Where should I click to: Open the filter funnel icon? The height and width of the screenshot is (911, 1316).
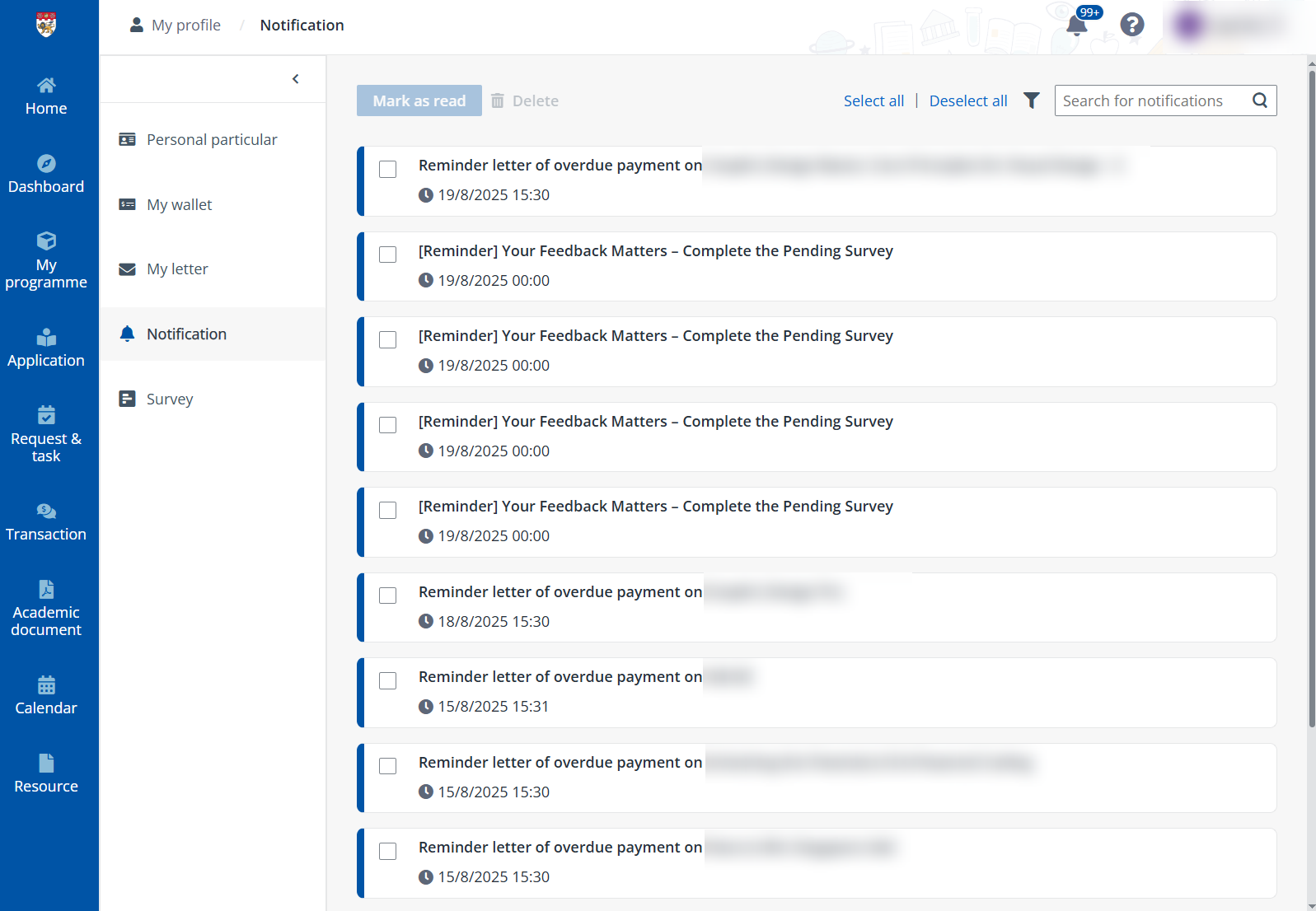[x=1031, y=100]
